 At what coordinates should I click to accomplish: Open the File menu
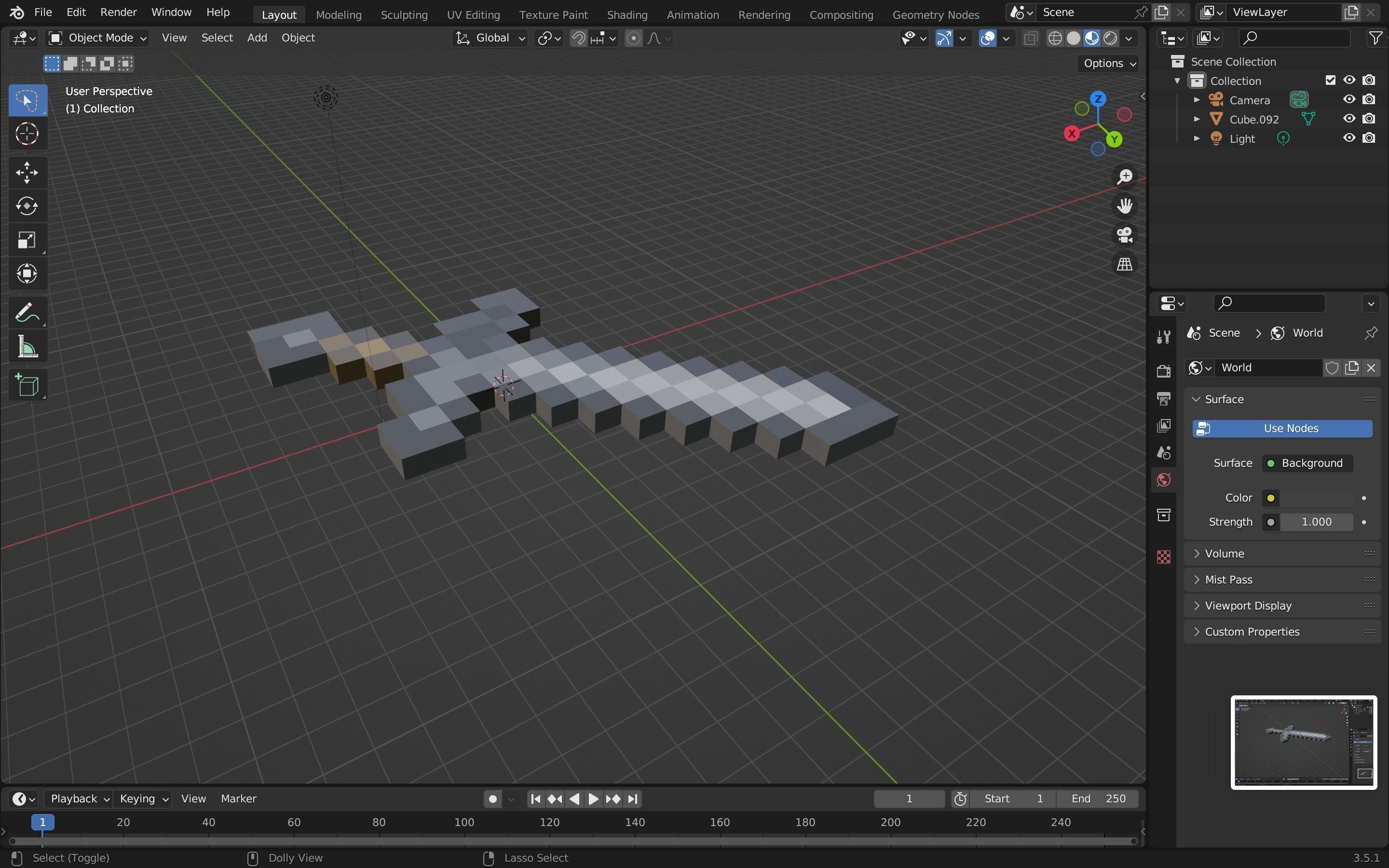point(43,12)
